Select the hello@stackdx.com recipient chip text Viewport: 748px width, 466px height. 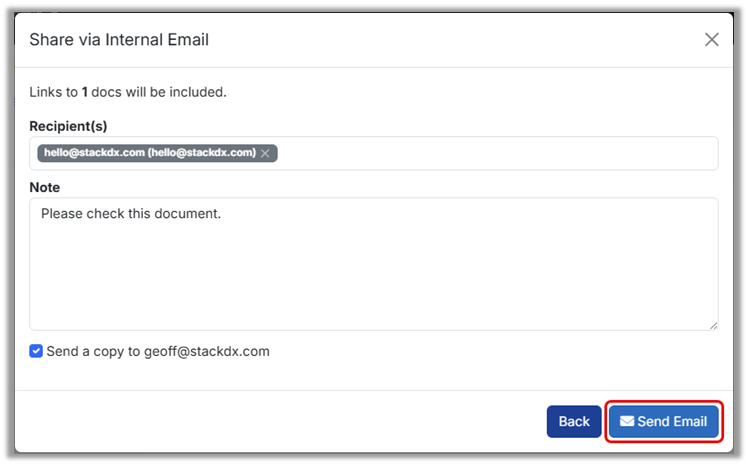point(150,153)
